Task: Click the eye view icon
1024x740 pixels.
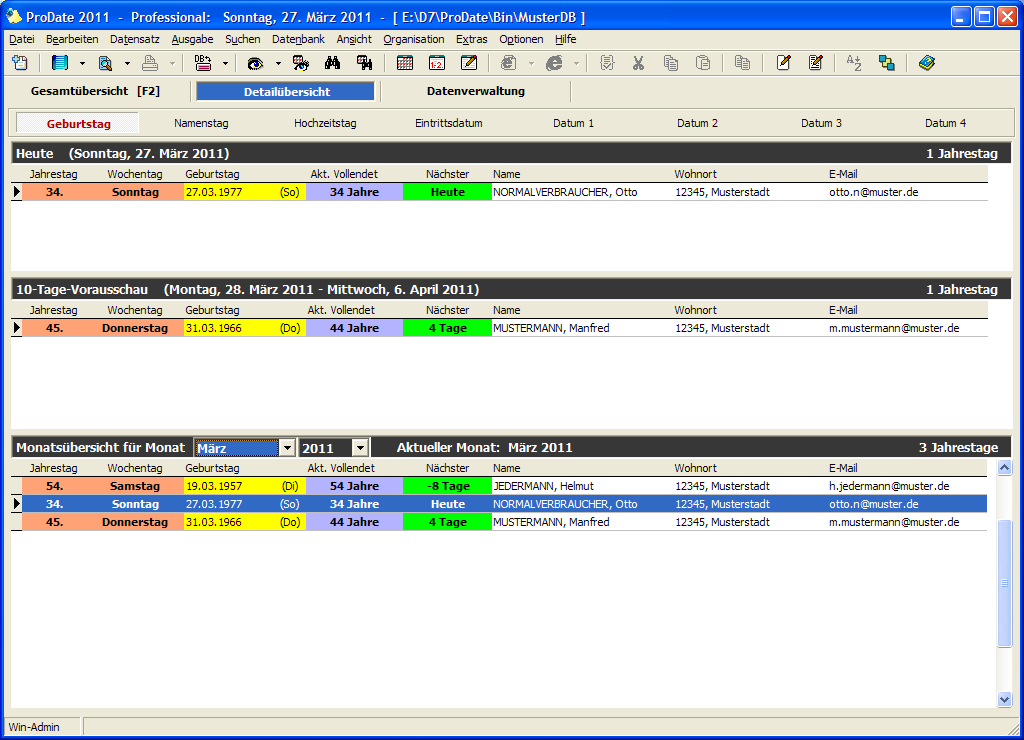Action: (x=256, y=63)
